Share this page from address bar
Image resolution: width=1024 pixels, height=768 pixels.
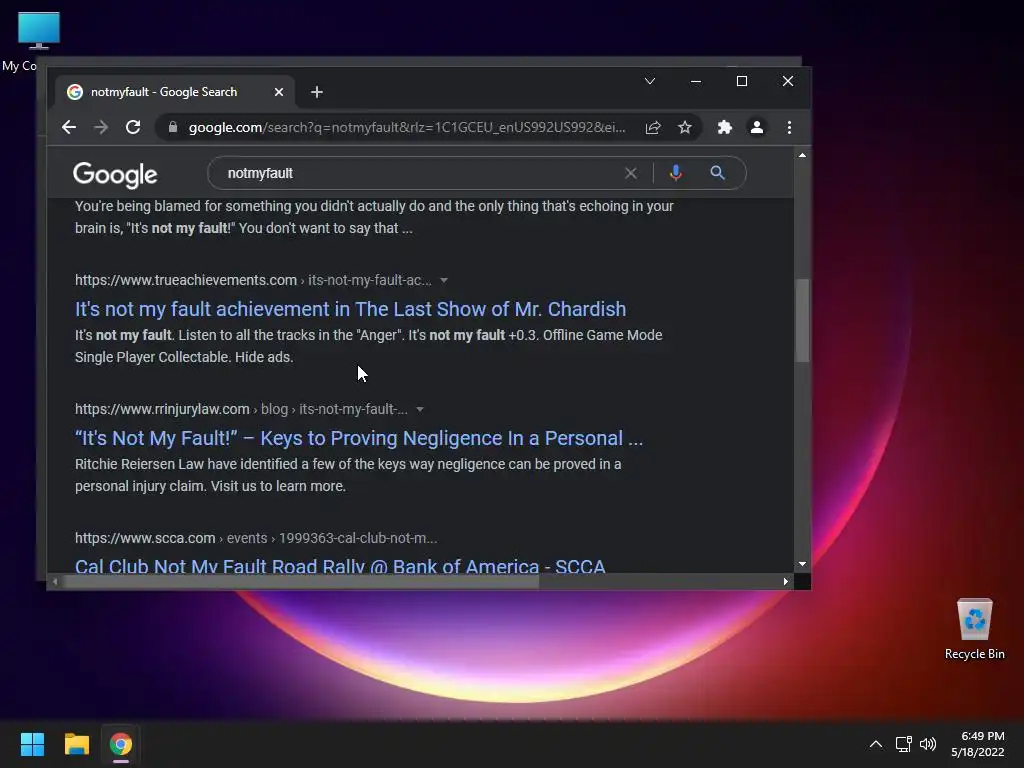(653, 127)
